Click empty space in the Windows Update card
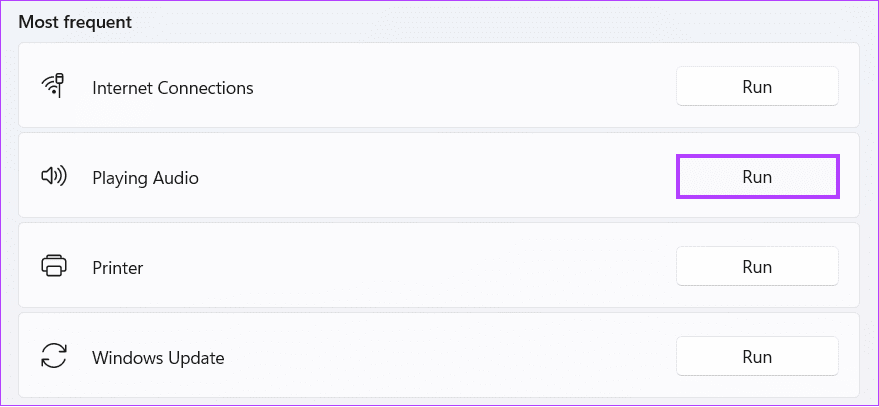Image resolution: width=879 pixels, height=407 pixels. click(448, 356)
